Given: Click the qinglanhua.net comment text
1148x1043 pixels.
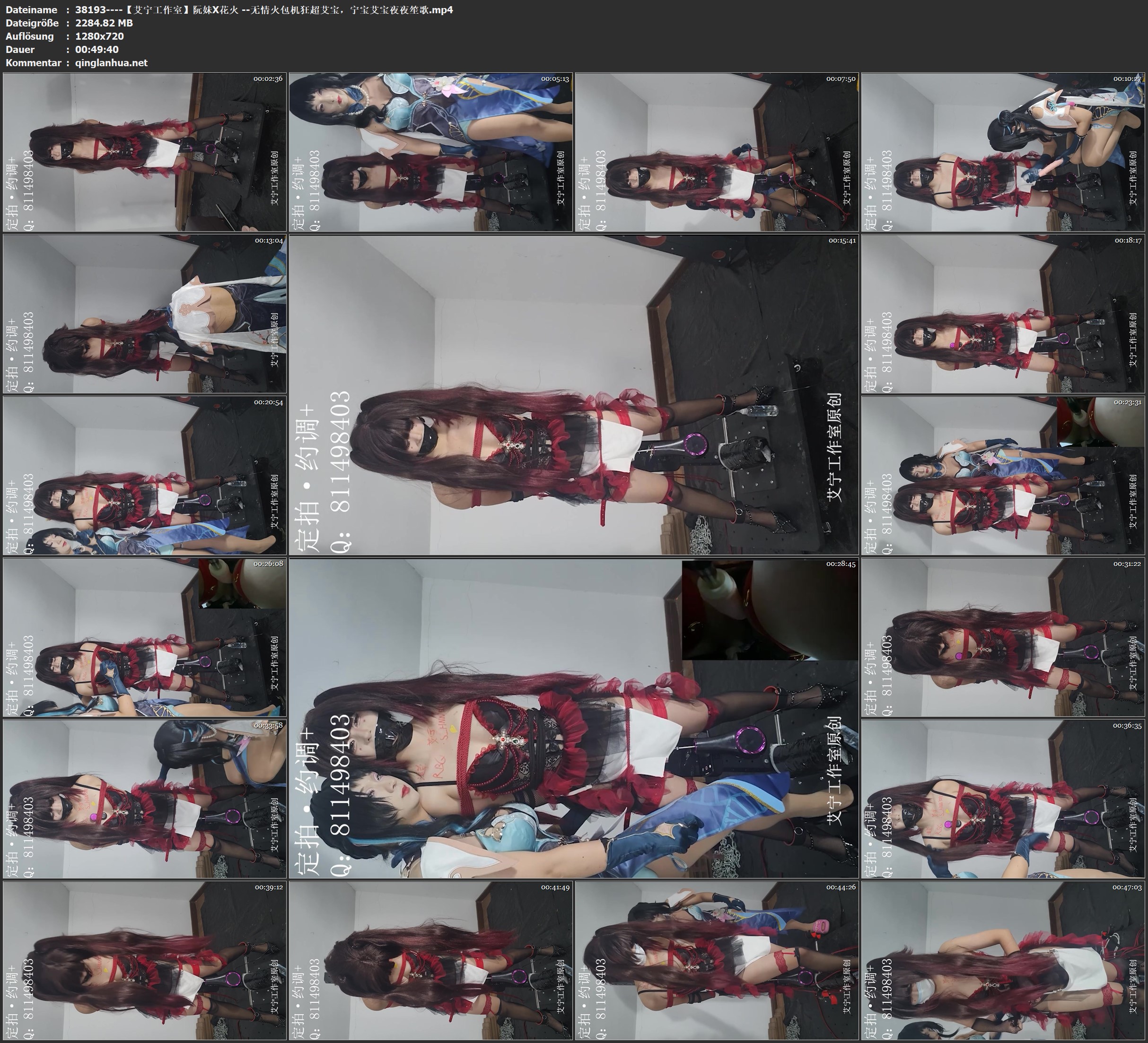Looking at the screenshot, I should (x=111, y=62).
